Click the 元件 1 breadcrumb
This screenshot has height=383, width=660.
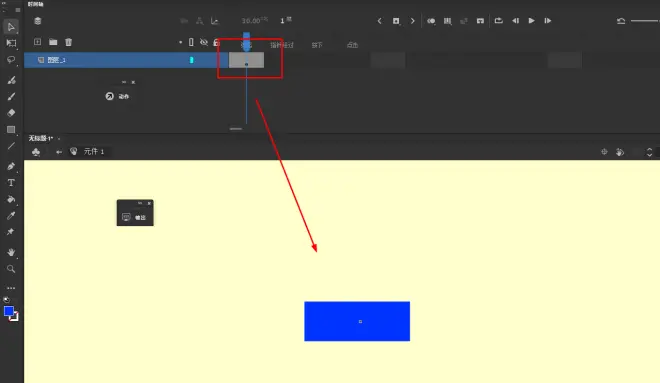(x=93, y=152)
